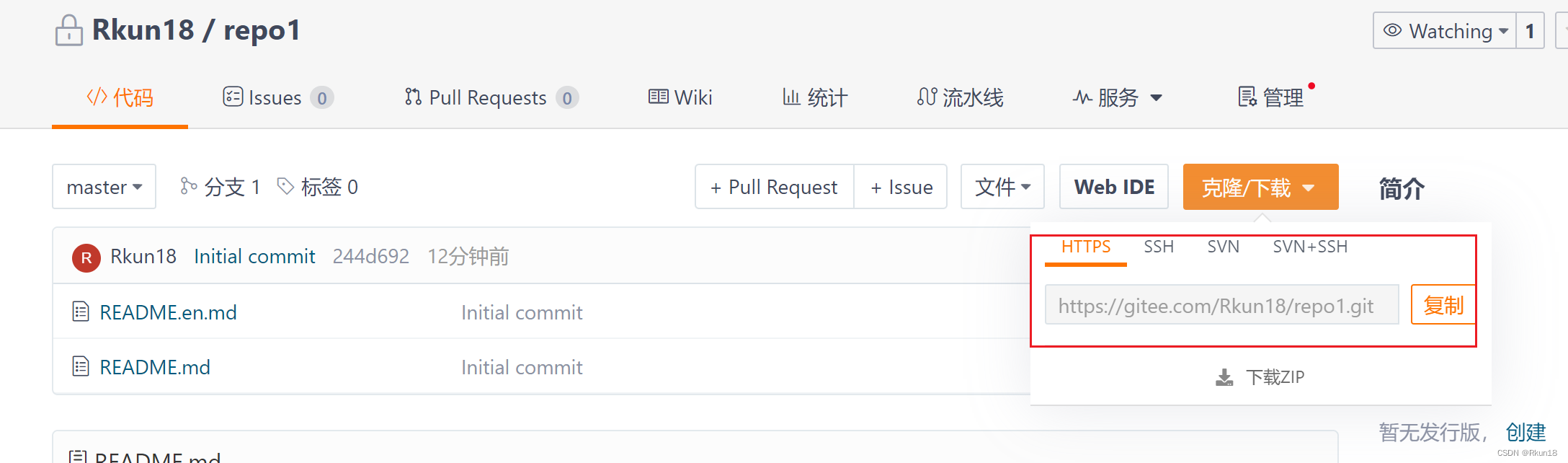Click the README.md file icon
Viewport: 1568px width, 463px height.
point(81,366)
